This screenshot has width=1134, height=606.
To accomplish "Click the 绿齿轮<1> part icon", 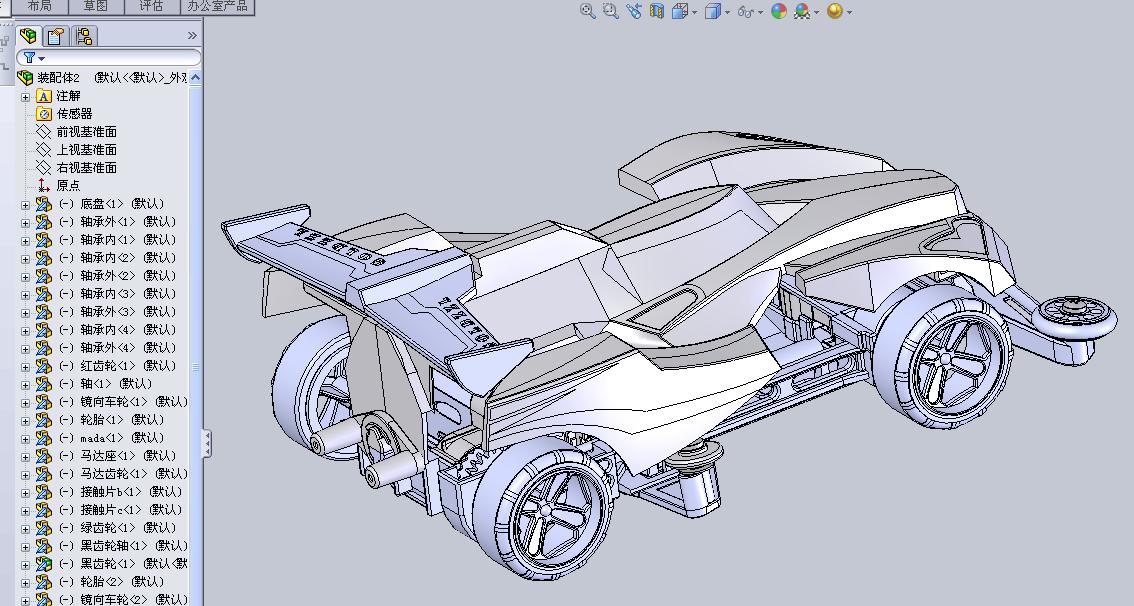I will 44,528.
